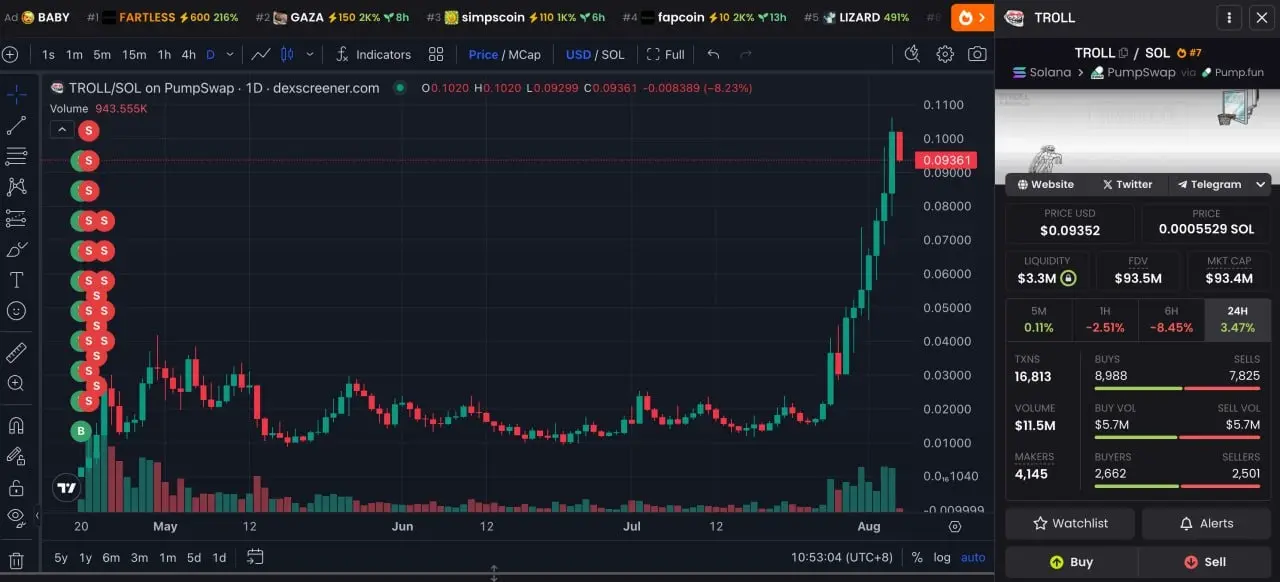Open the Telegram link
The image size is (1280, 582).
[1209, 184]
